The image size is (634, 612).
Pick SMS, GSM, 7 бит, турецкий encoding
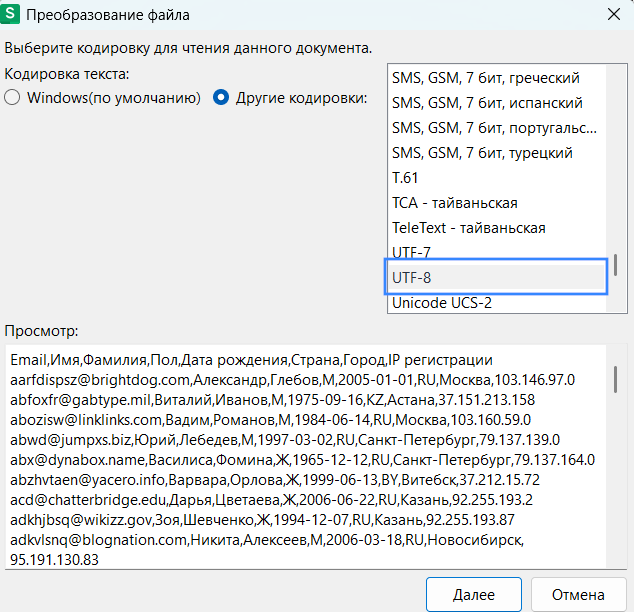pos(482,153)
